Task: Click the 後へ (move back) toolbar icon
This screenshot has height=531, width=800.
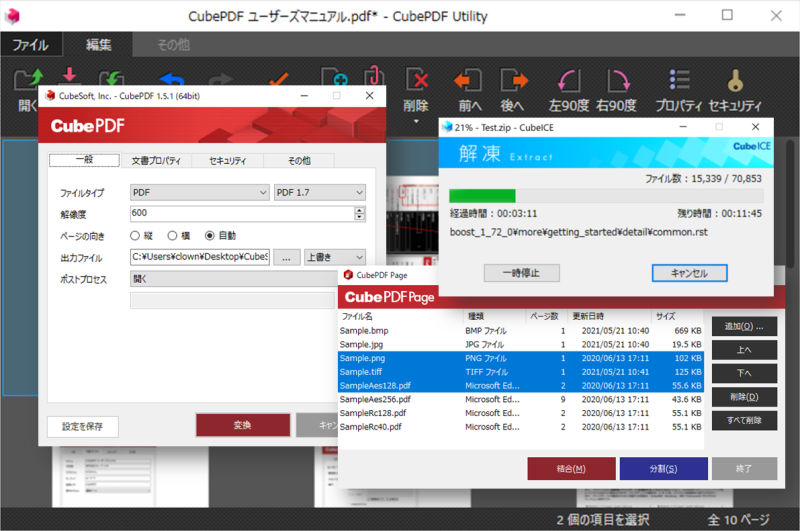Action: point(513,81)
